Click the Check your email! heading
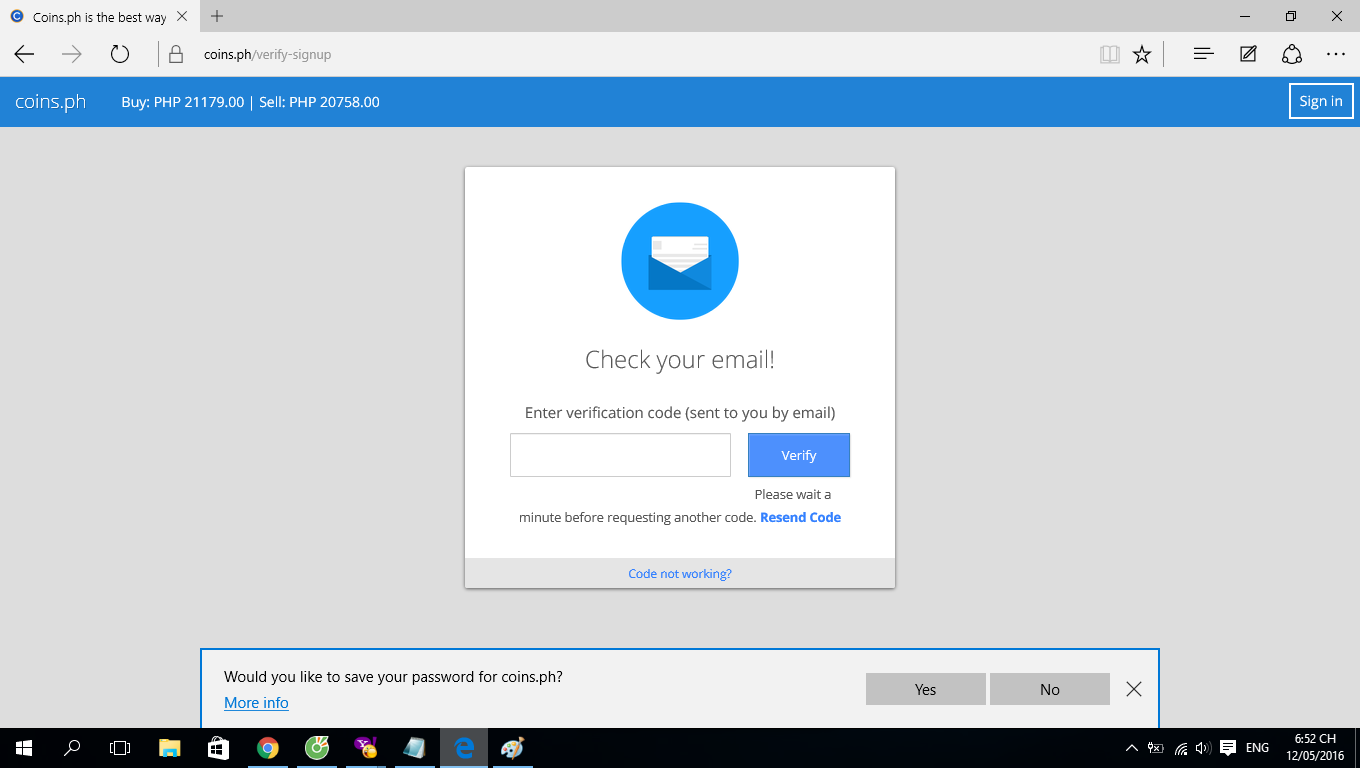The width and height of the screenshot is (1360, 768). [x=680, y=360]
